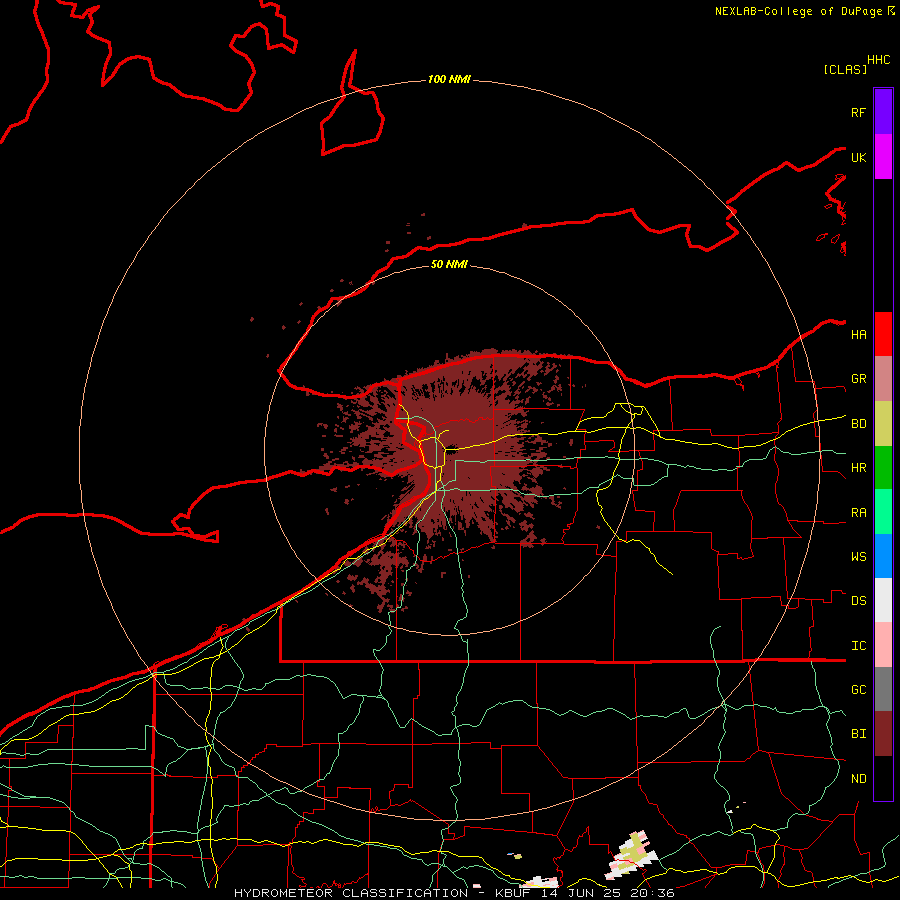
Task: Click the HHC product code label
Action: click(878, 60)
